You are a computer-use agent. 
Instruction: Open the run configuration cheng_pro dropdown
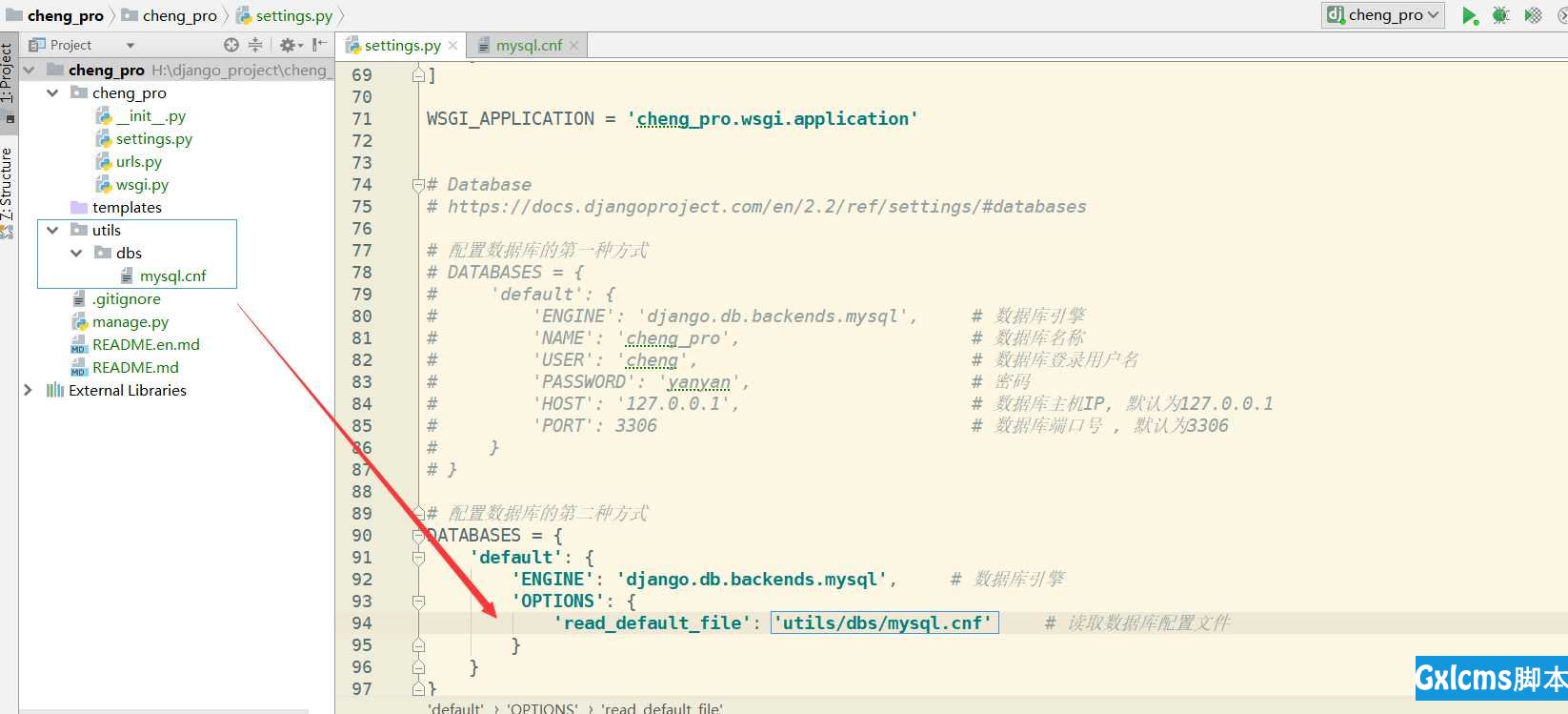coord(1384,14)
